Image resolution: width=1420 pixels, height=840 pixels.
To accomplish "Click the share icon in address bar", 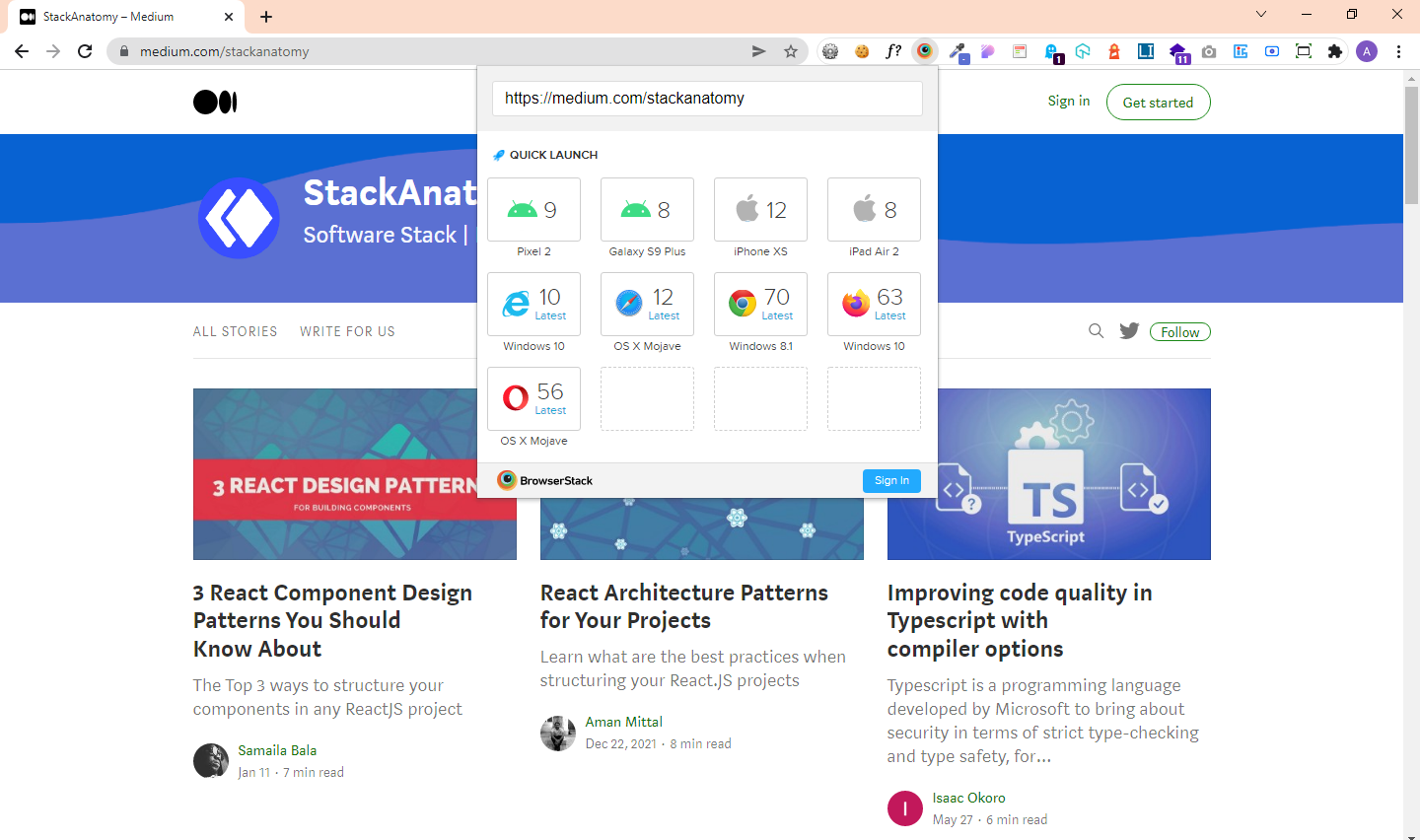I will coord(758,51).
